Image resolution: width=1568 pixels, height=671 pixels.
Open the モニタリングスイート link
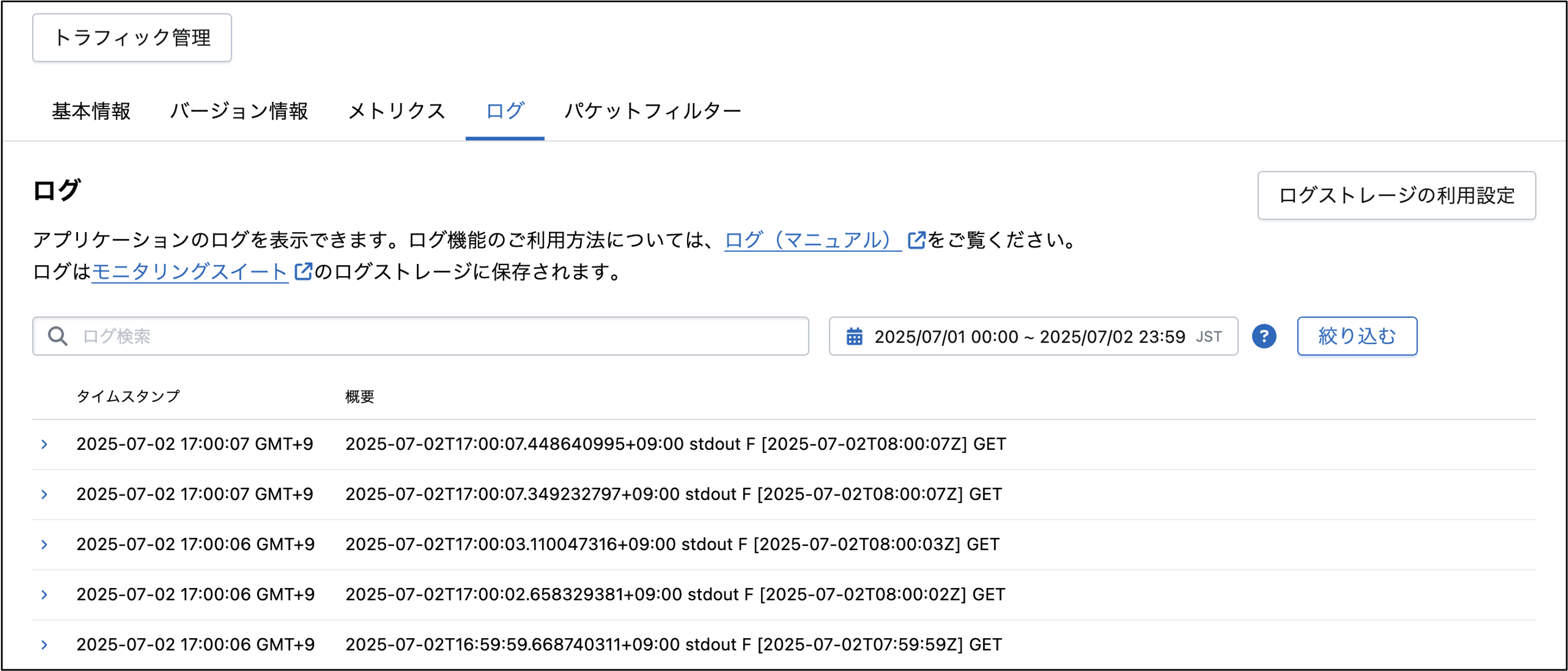tap(190, 271)
